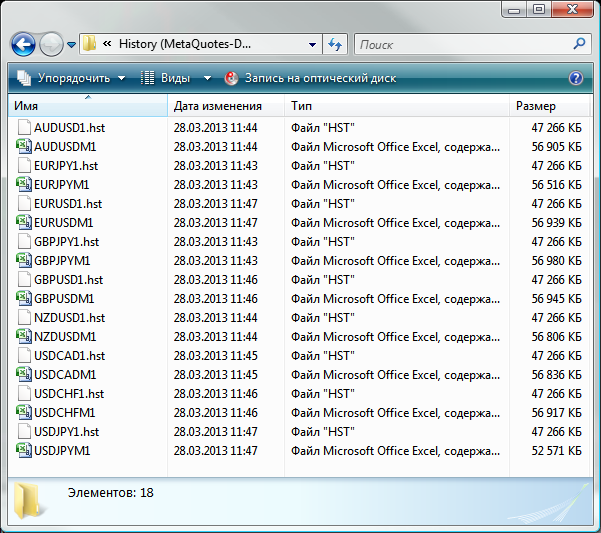The height and width of the screenshot is (533, 601).
Task: Open Help via the question mark icon
Action: pos(576,78)
